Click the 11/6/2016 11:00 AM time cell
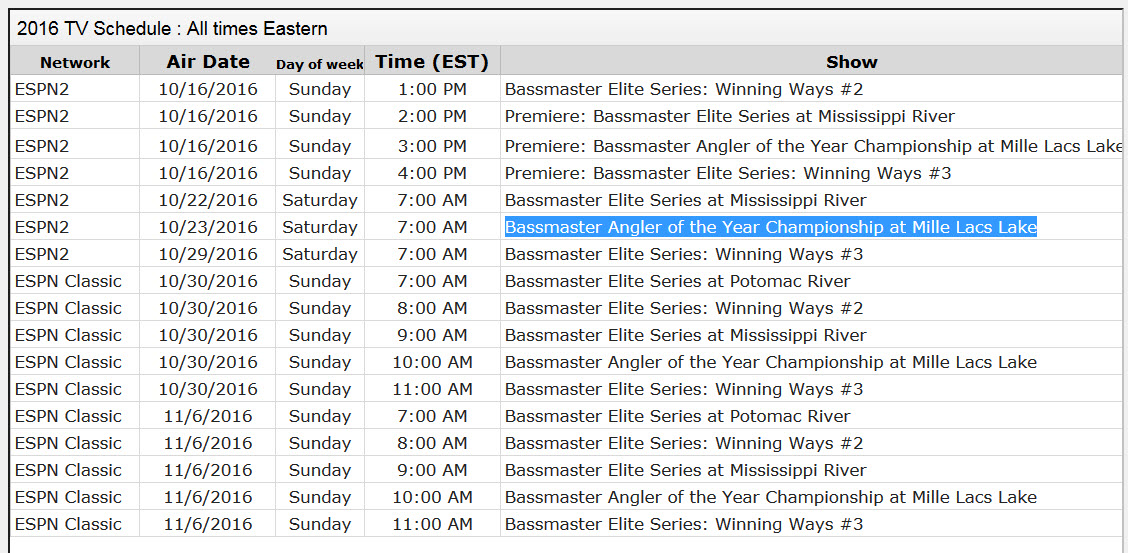This screenshot has height=553, width=1128. click(x=432, y=524)
